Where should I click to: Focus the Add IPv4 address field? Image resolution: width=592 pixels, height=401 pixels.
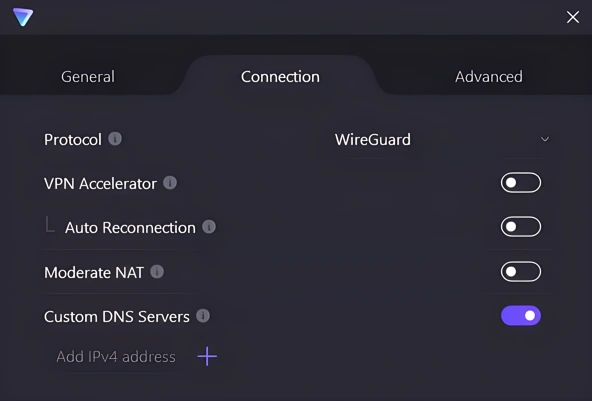click(116, 357)
